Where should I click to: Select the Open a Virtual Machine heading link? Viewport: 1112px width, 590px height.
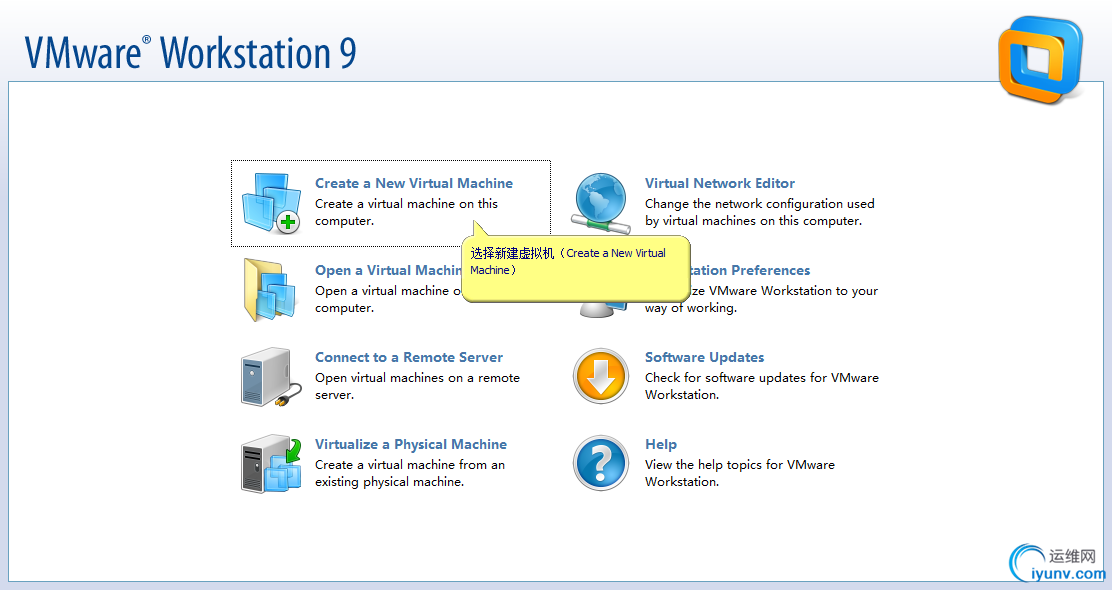tap(389, 270)
